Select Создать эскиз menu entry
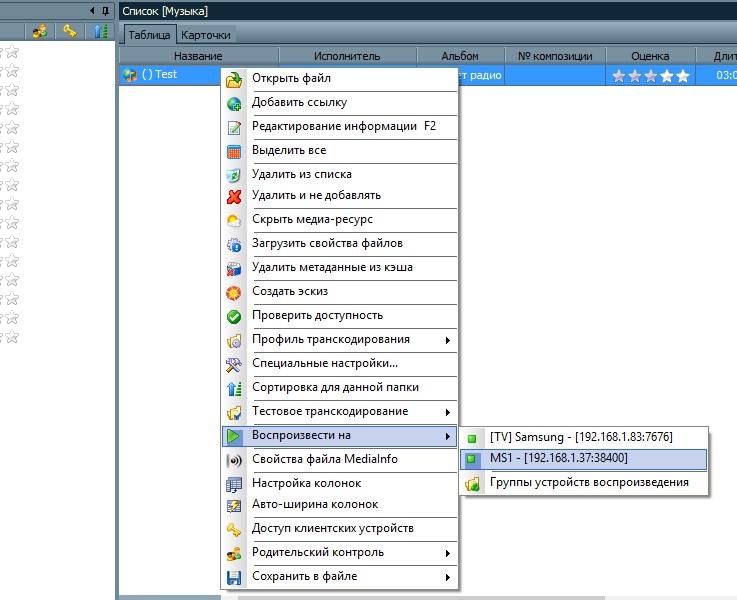The image size is (737, 600). click(339, 291)
